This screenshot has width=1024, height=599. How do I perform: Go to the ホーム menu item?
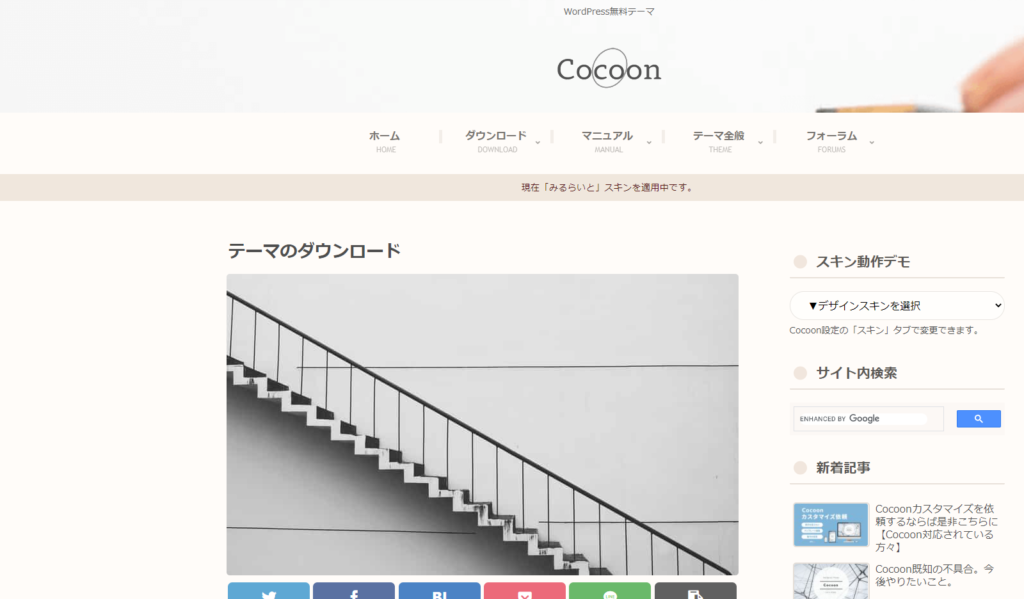(385, 141)
